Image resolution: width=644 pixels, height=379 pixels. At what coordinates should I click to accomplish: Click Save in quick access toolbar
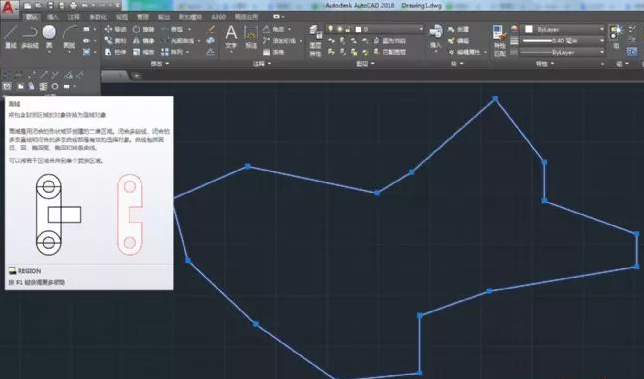51,6
